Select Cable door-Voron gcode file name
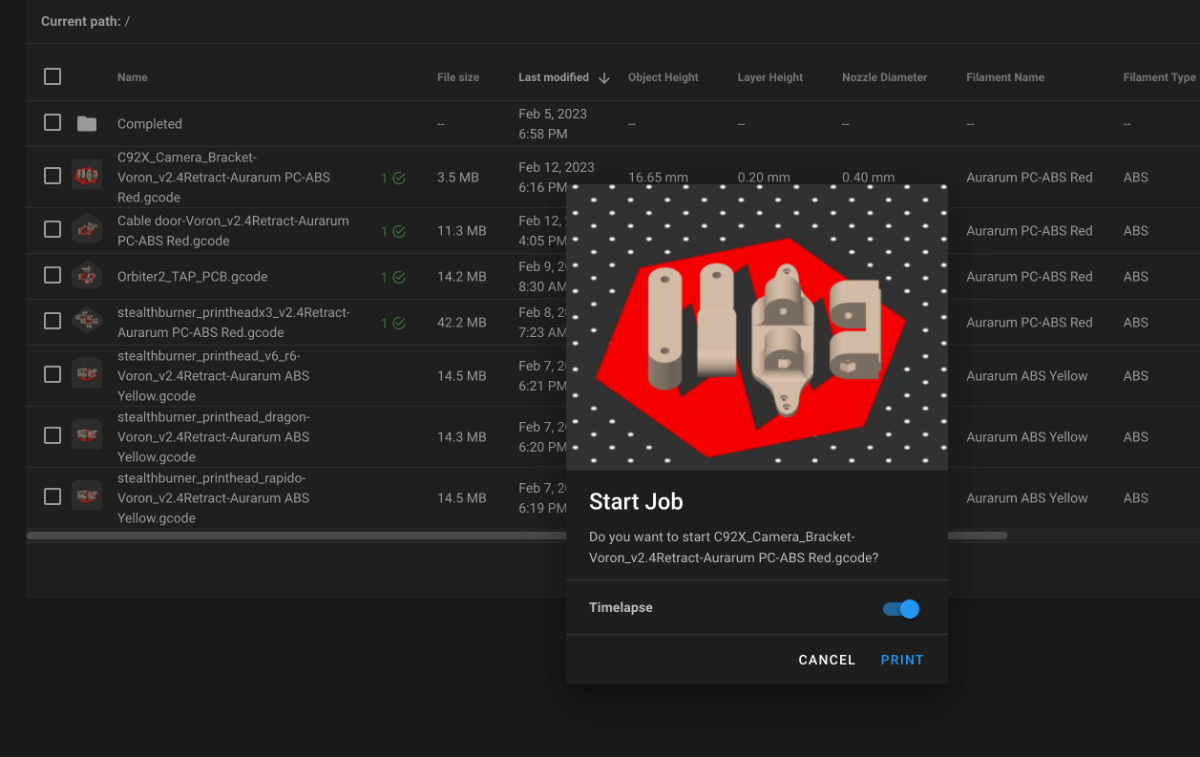 click(x=233, y=231)
